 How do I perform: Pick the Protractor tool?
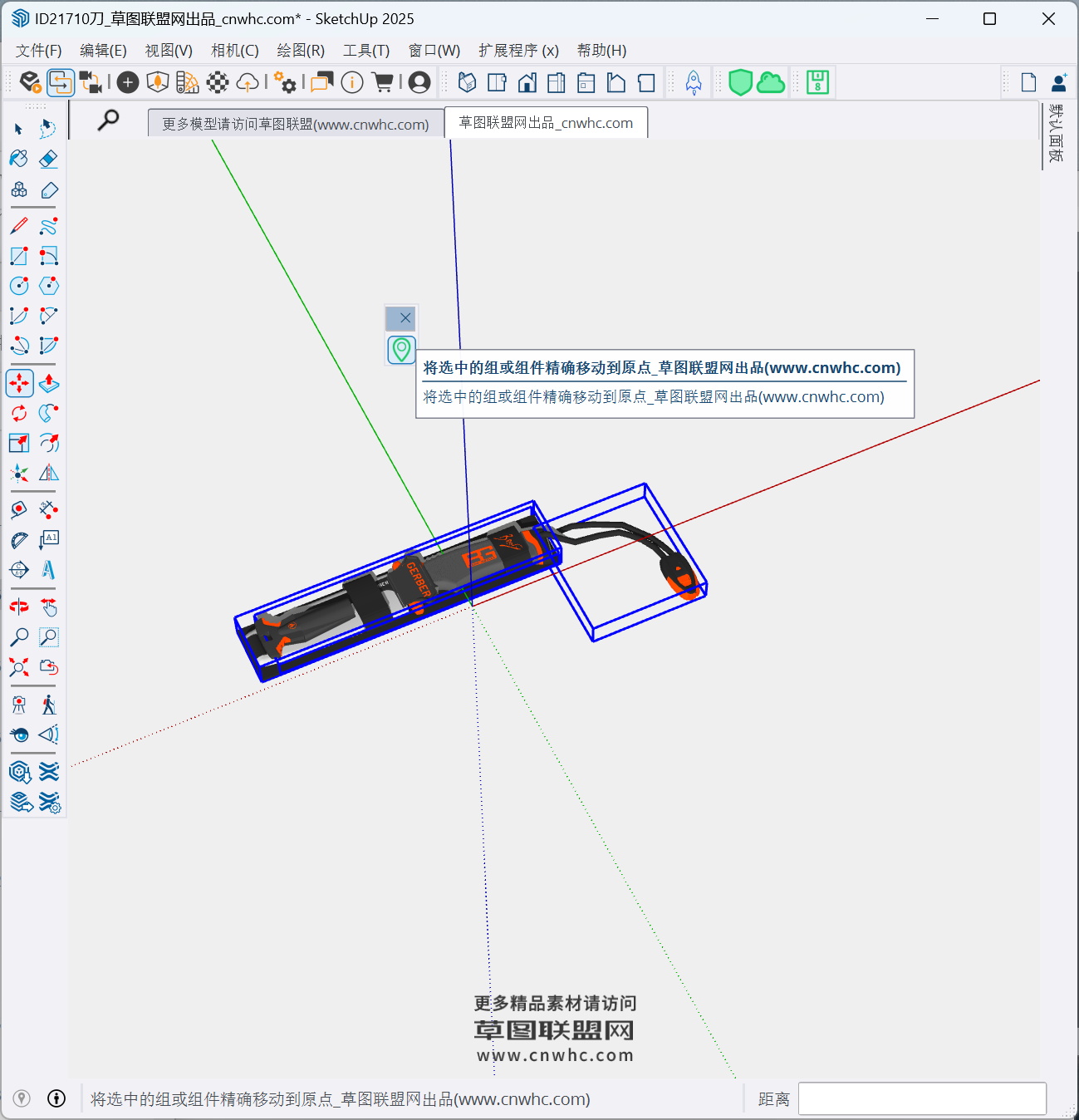tap(19, 540)
